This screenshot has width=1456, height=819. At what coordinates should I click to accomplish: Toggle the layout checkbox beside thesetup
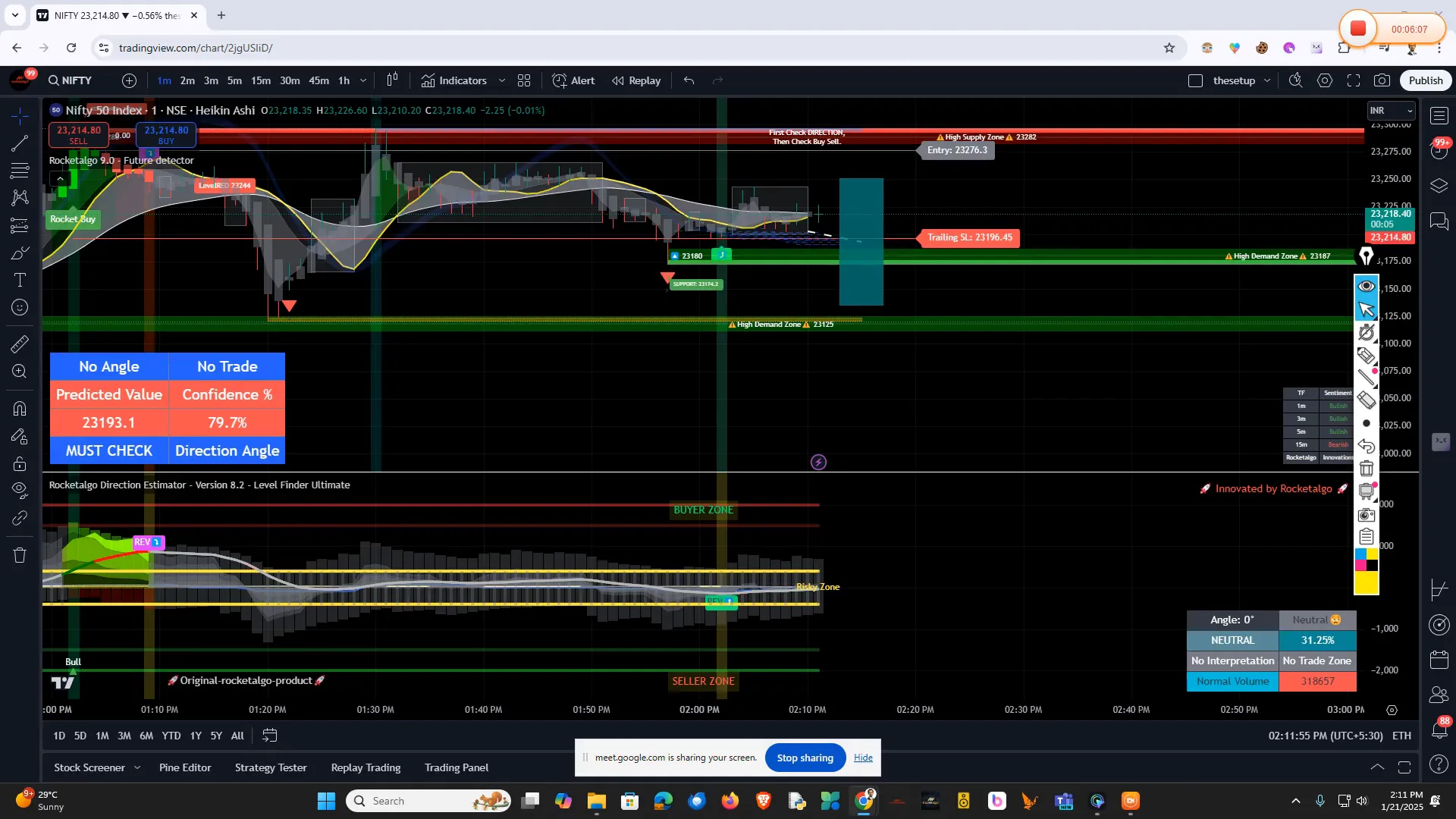pos(1195,80)
